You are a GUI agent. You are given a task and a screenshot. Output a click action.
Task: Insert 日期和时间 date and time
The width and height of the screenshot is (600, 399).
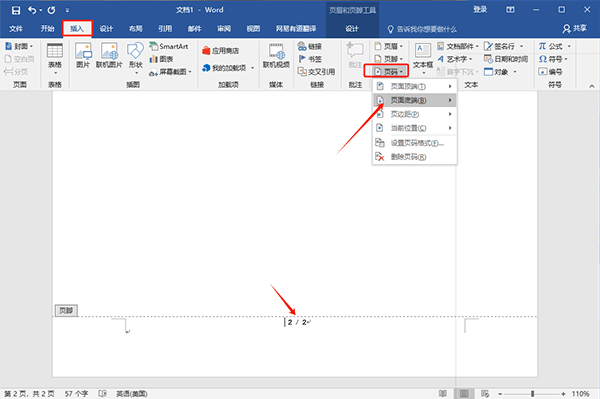506,59
